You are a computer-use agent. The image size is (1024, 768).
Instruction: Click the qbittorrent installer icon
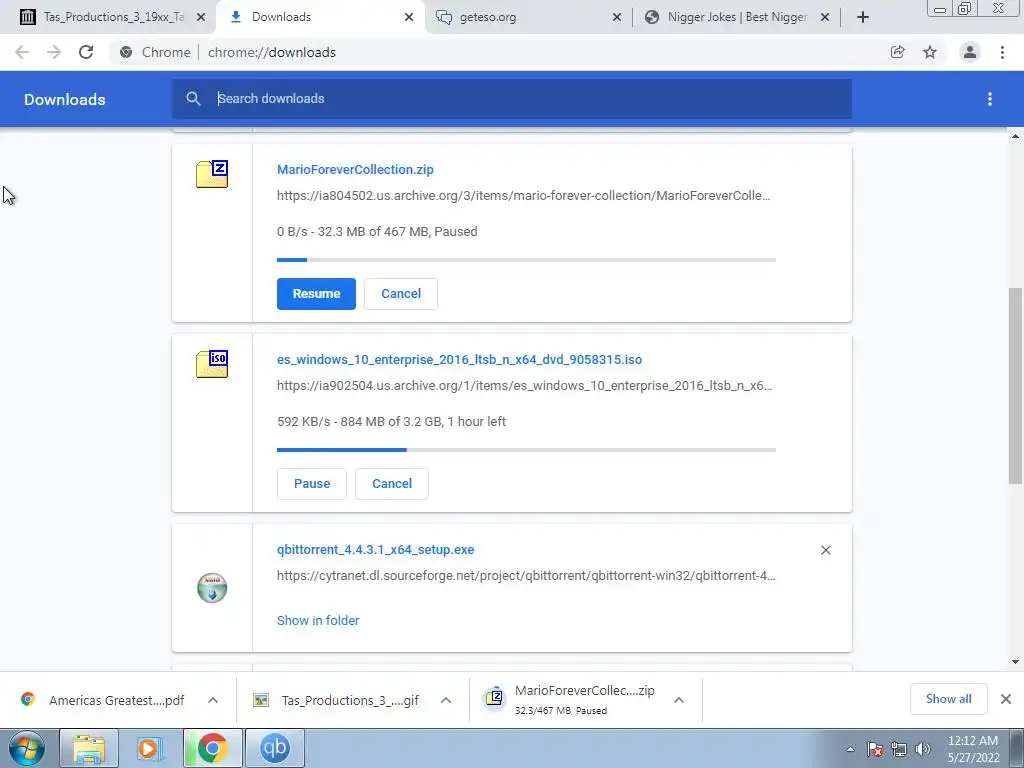212,588
